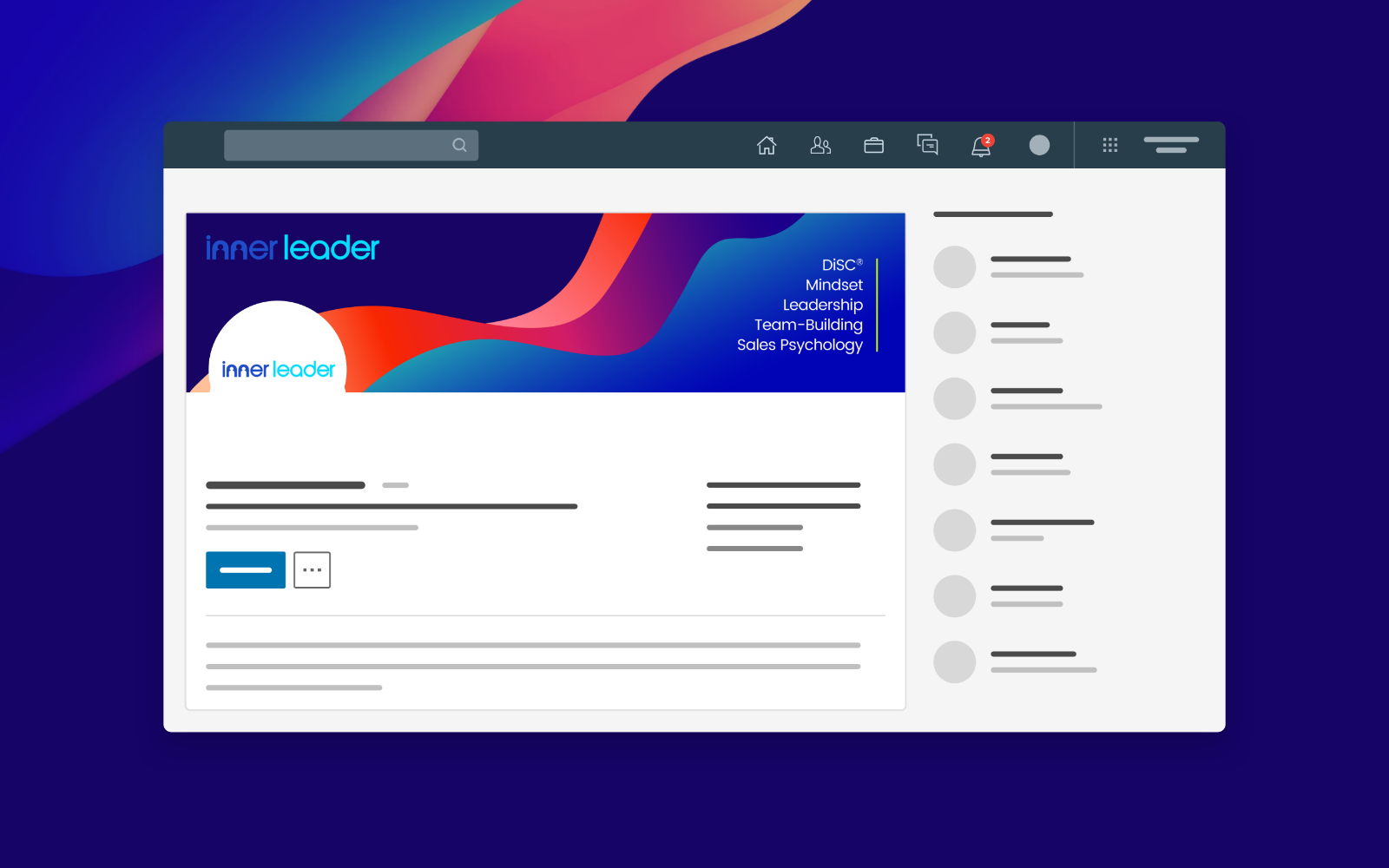Open the apps grid icon

1109,145
